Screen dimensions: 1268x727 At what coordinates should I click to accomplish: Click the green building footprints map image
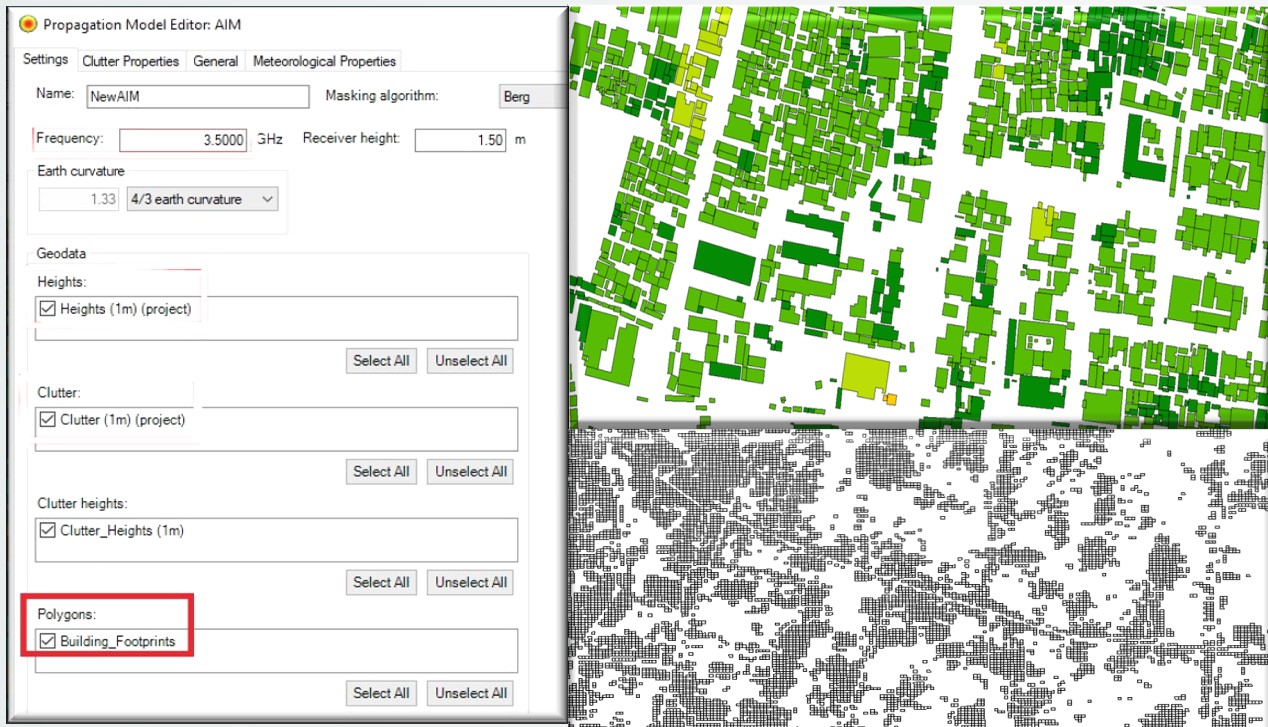coord(918,215)
